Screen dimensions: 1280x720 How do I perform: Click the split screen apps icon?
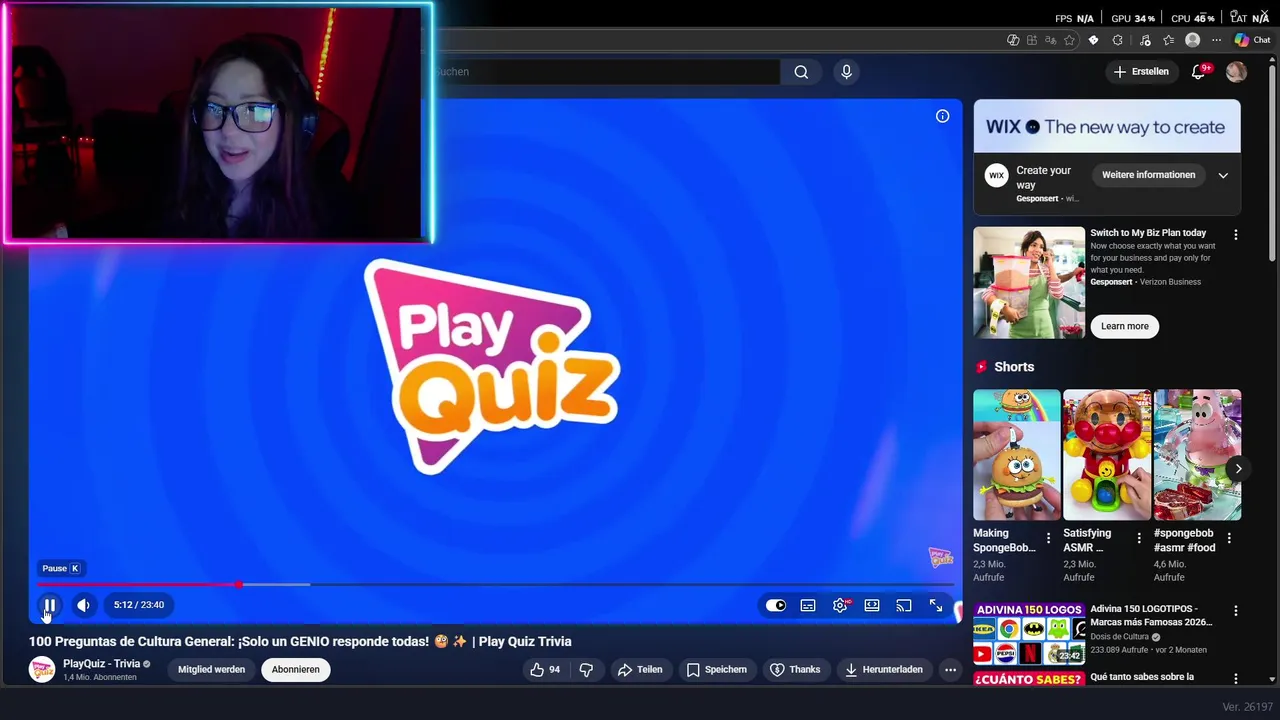pos(1032,40)
